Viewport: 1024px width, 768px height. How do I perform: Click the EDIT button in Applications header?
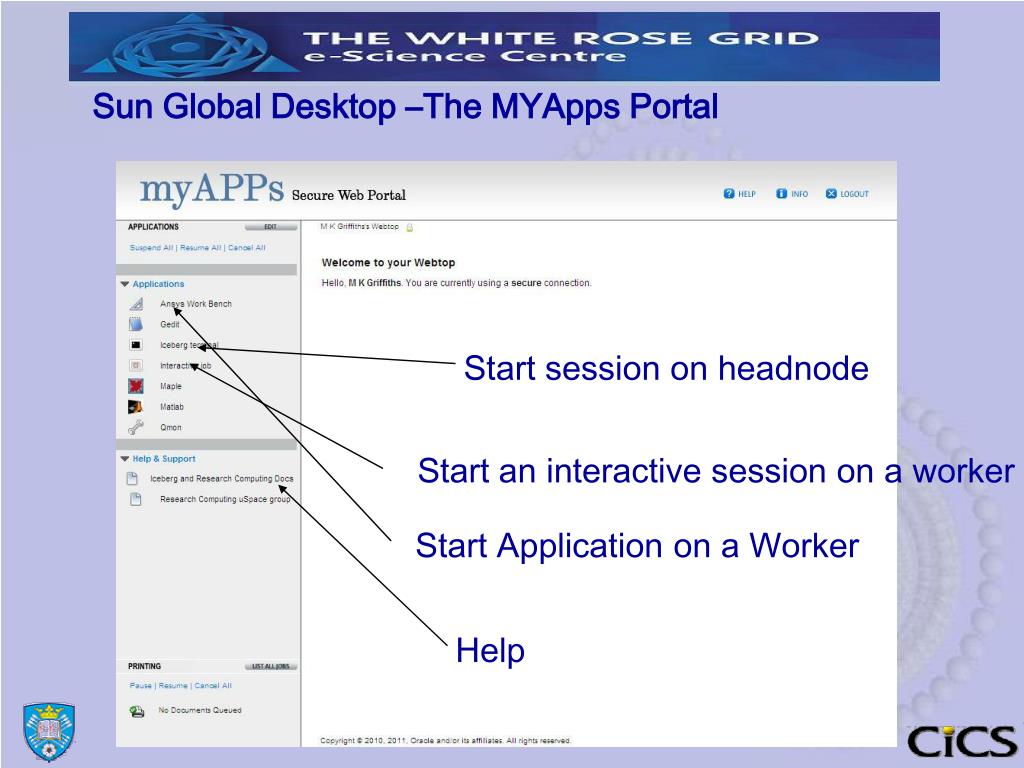click(270, 227)
